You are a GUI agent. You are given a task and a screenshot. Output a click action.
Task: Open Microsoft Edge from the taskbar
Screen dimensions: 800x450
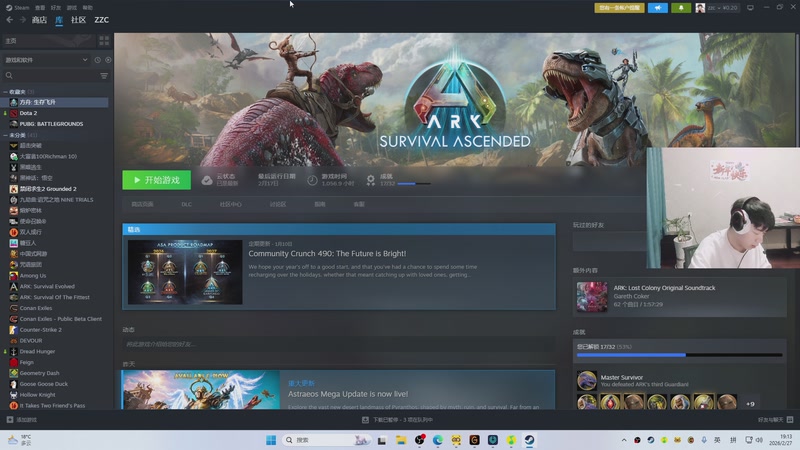point(438,440)
